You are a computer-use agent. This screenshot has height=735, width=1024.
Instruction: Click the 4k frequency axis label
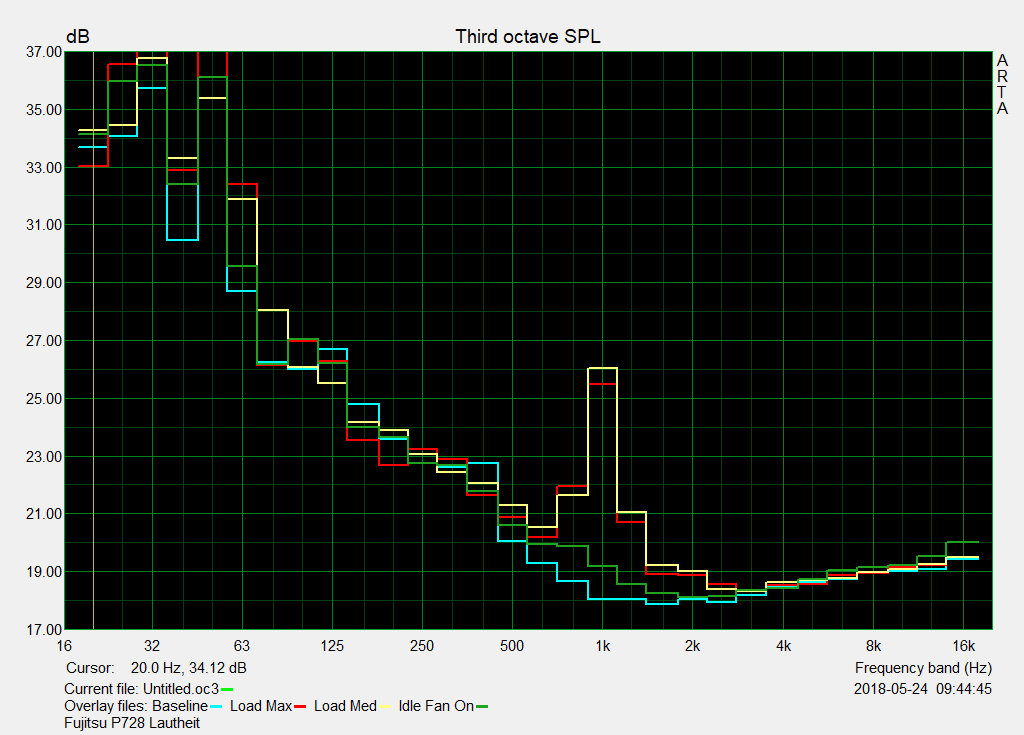click(783, 646)
